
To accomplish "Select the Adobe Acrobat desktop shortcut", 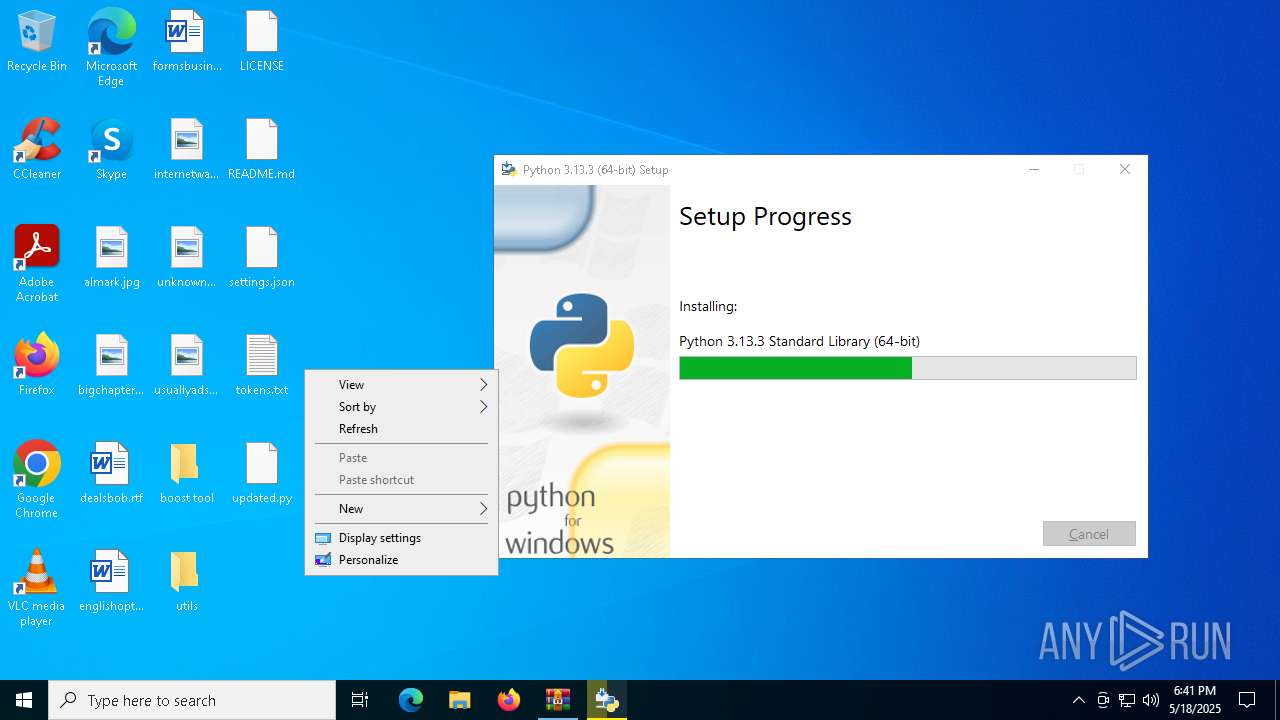I will 37,264.
